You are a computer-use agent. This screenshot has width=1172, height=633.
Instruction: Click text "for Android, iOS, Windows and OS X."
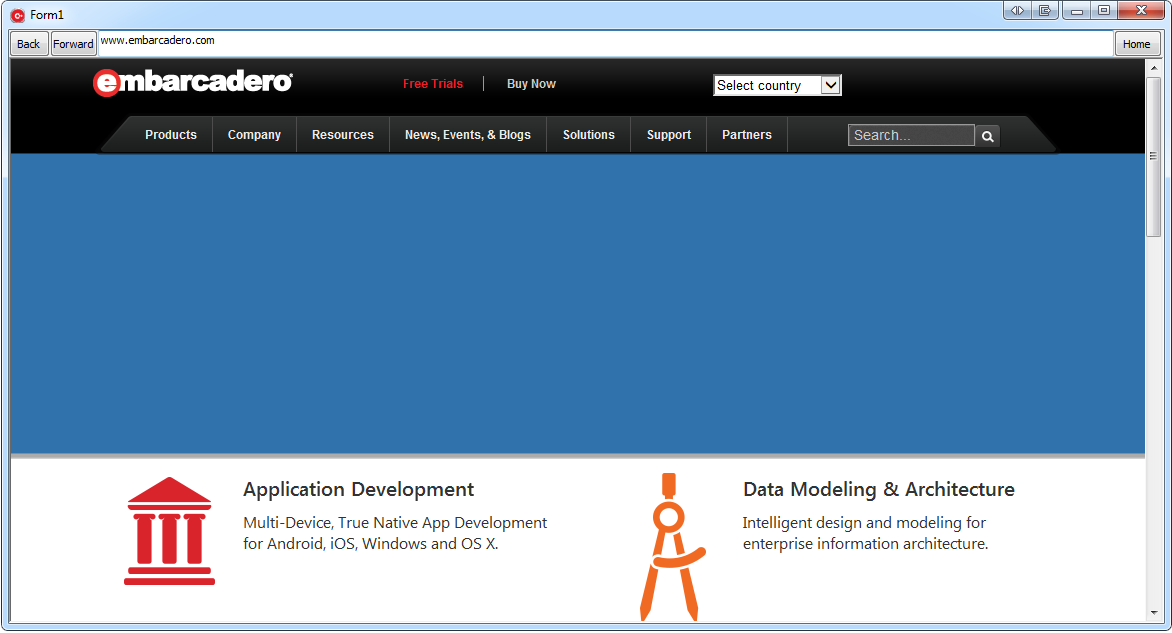click(x=371, y=543)
